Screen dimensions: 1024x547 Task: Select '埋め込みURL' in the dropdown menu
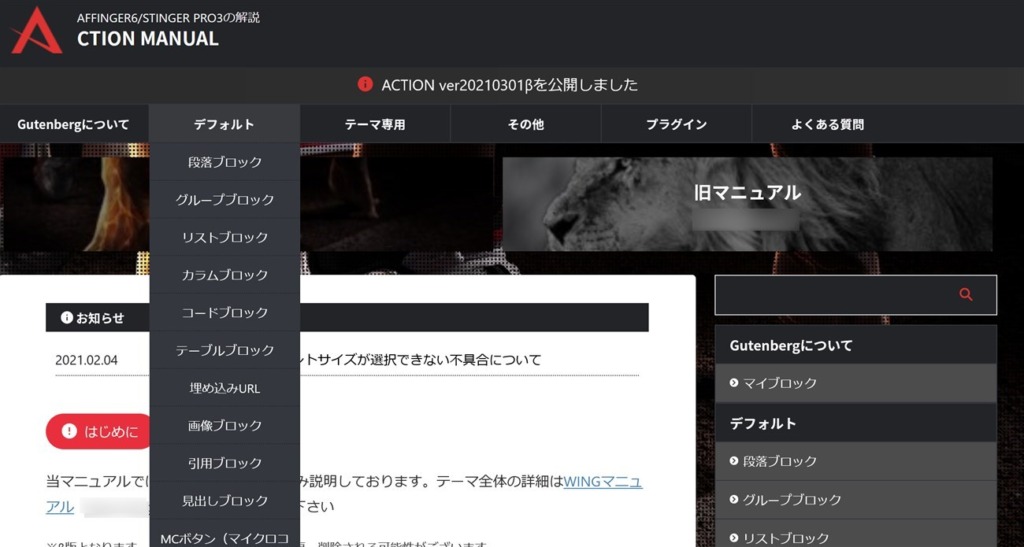225,388
